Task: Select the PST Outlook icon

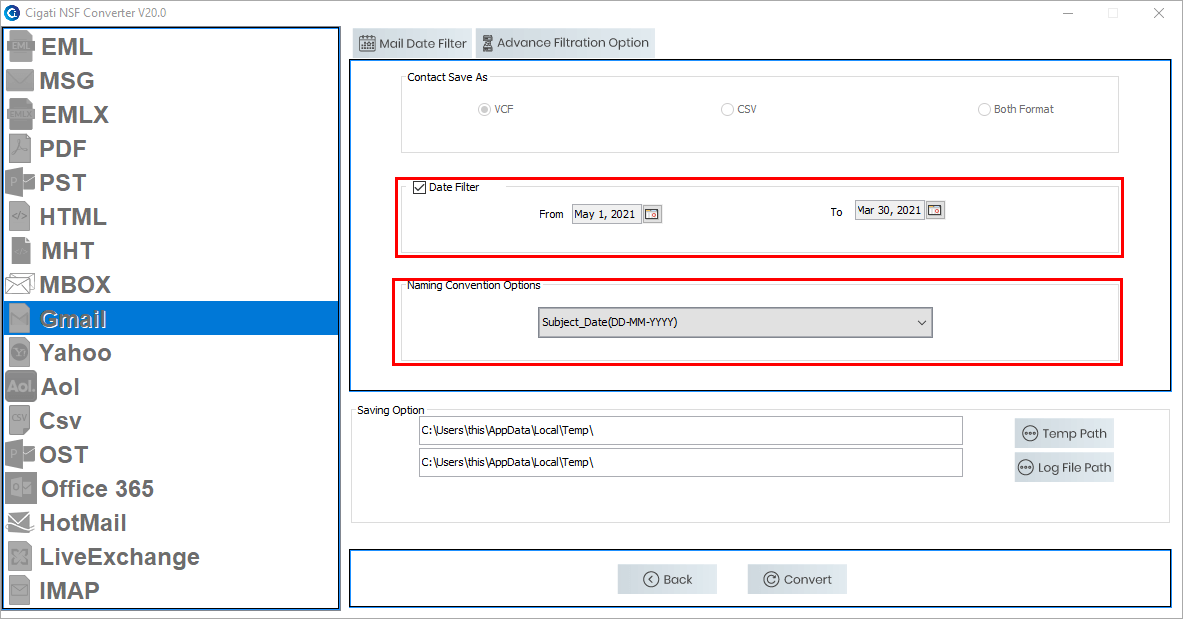Action: [20, 182]
